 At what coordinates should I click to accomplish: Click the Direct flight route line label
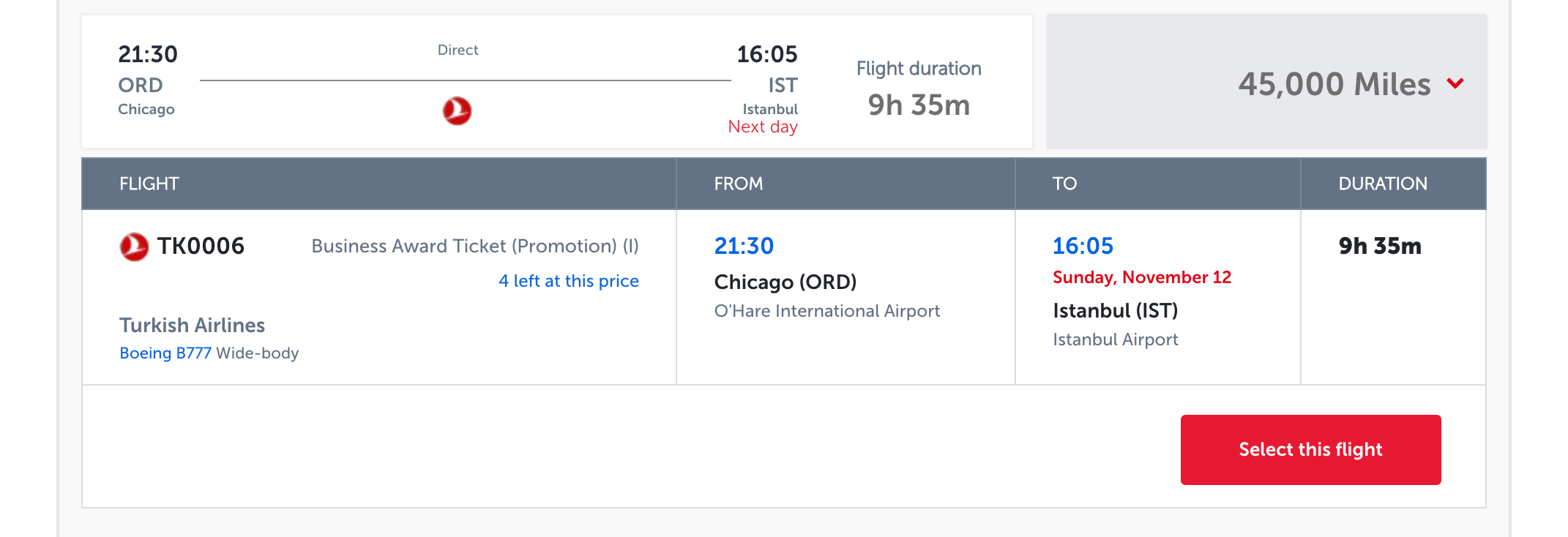[x=458, y=50]
